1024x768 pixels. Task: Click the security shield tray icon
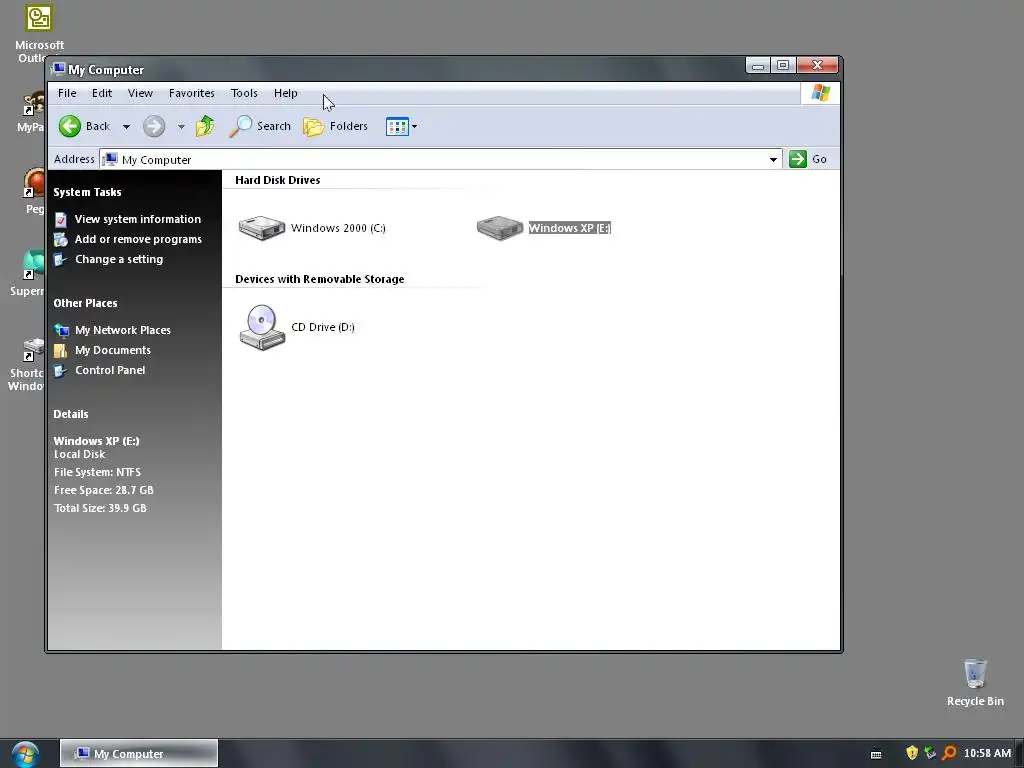coord(912,753)
